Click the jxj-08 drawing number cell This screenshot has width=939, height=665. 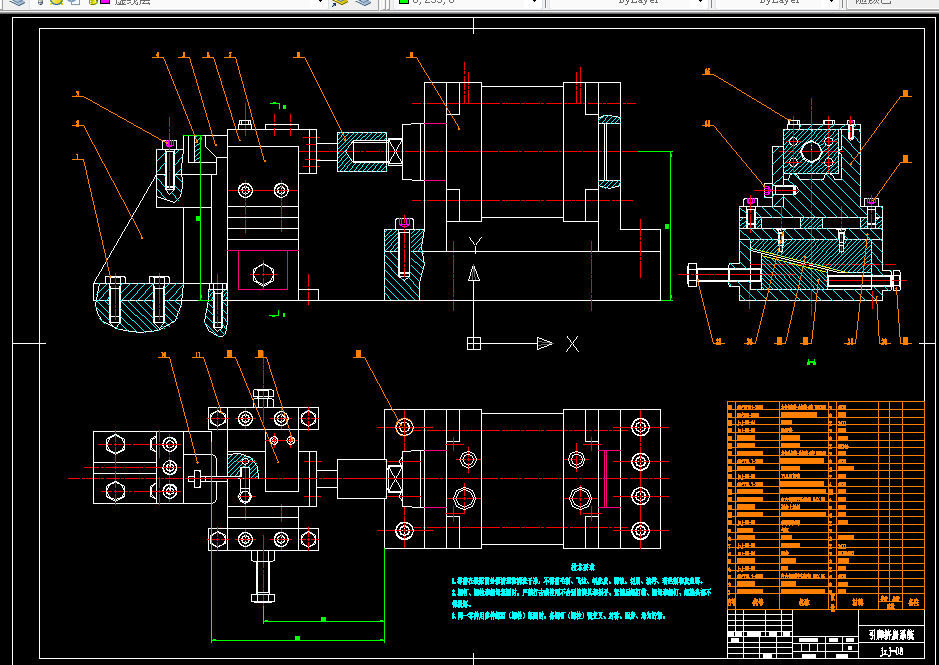(891, 651)
